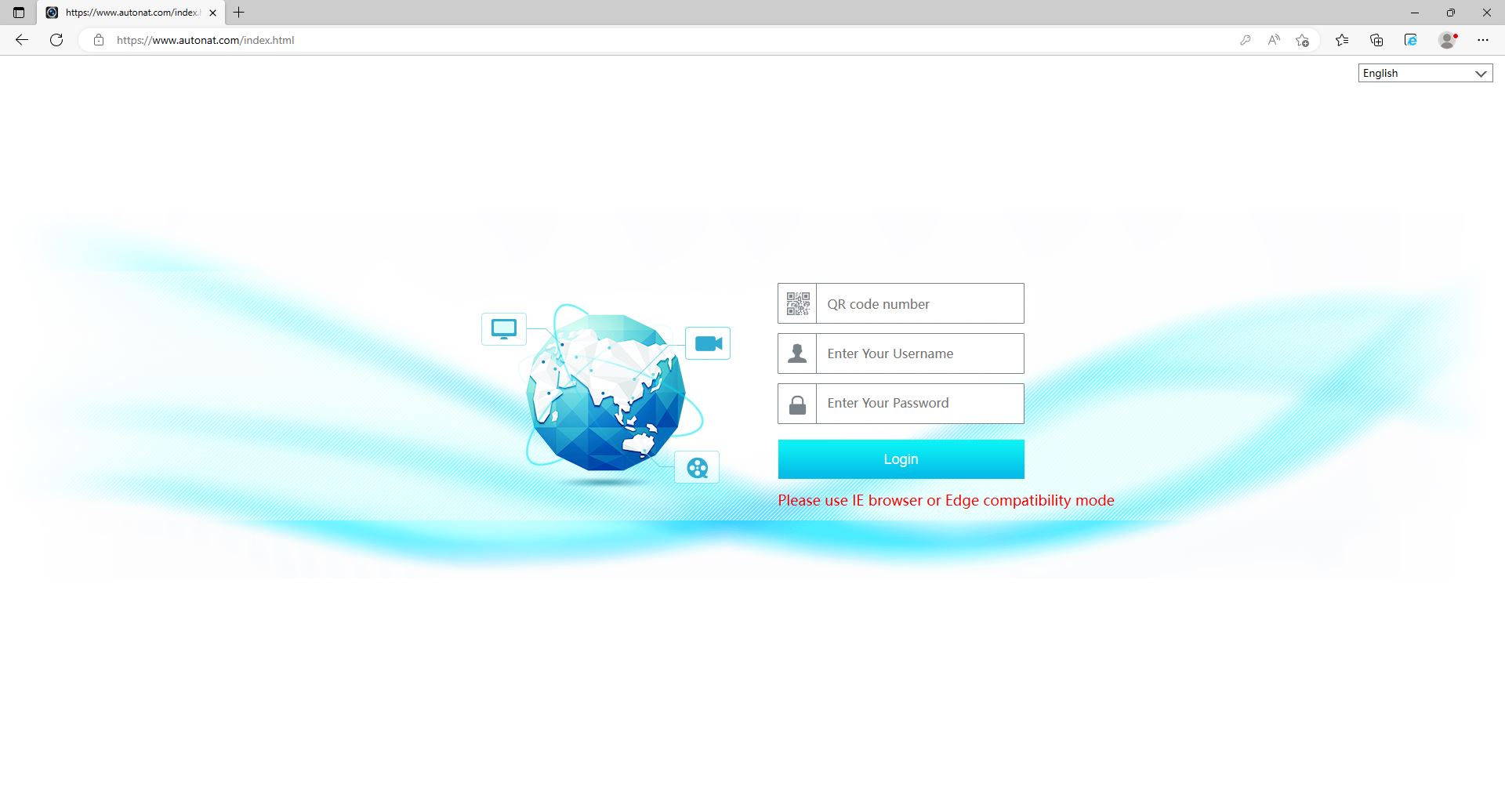Open Settings and more ellipsis menu
This screenshot has width=1505, height=812.
click(x=1483, y=40)
